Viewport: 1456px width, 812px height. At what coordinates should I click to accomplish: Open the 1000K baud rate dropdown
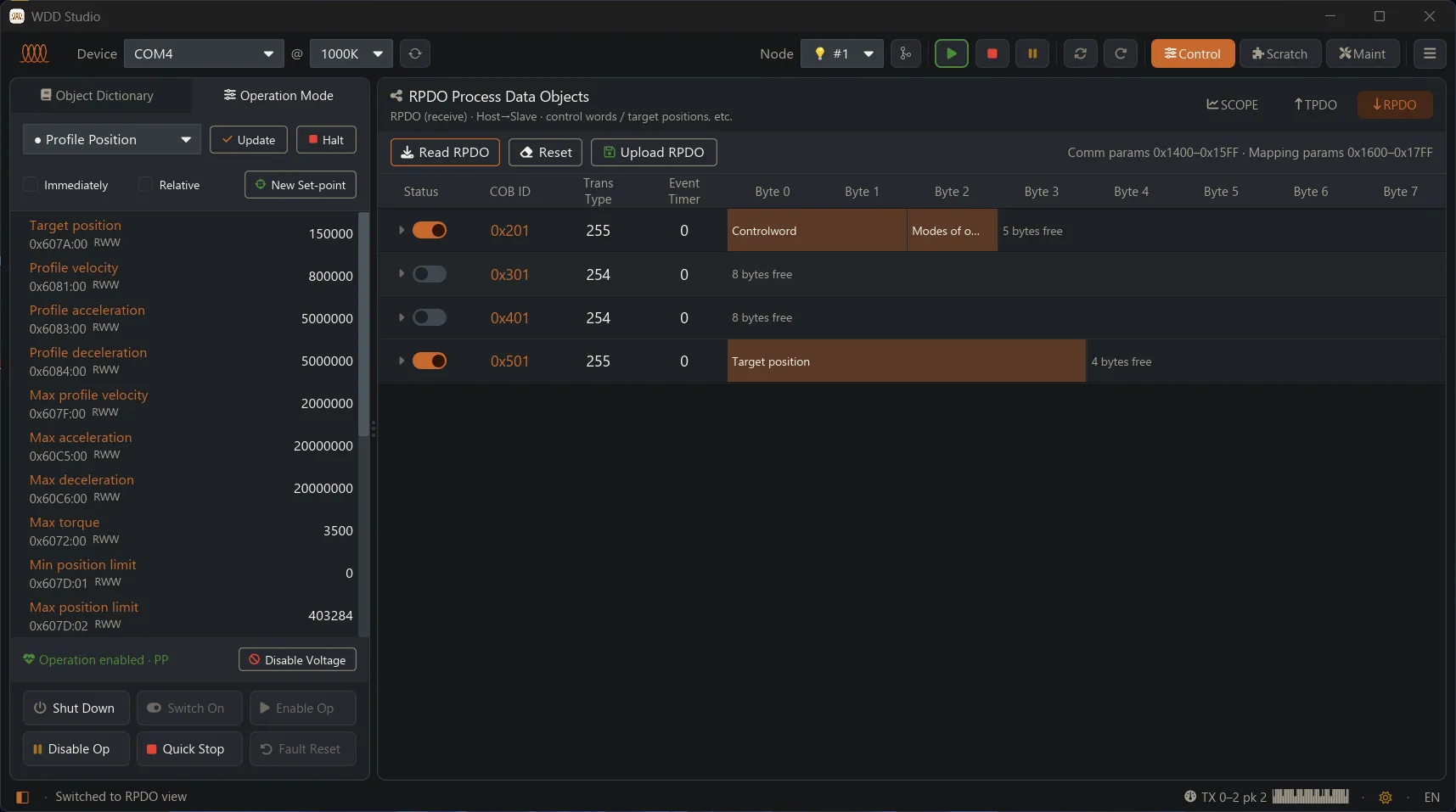pos(351,53)
